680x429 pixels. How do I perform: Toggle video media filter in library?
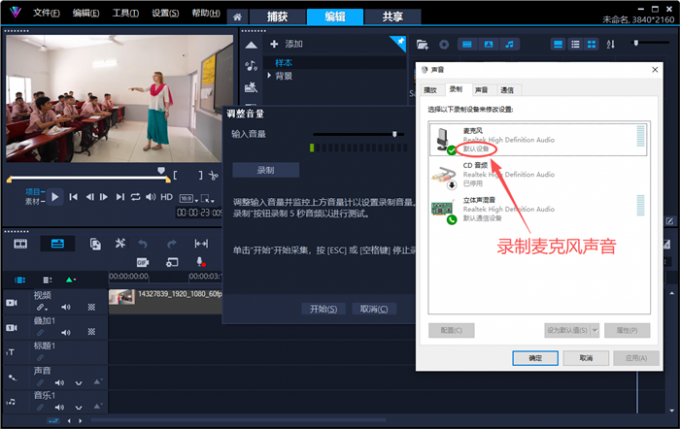tap(467, 44)
